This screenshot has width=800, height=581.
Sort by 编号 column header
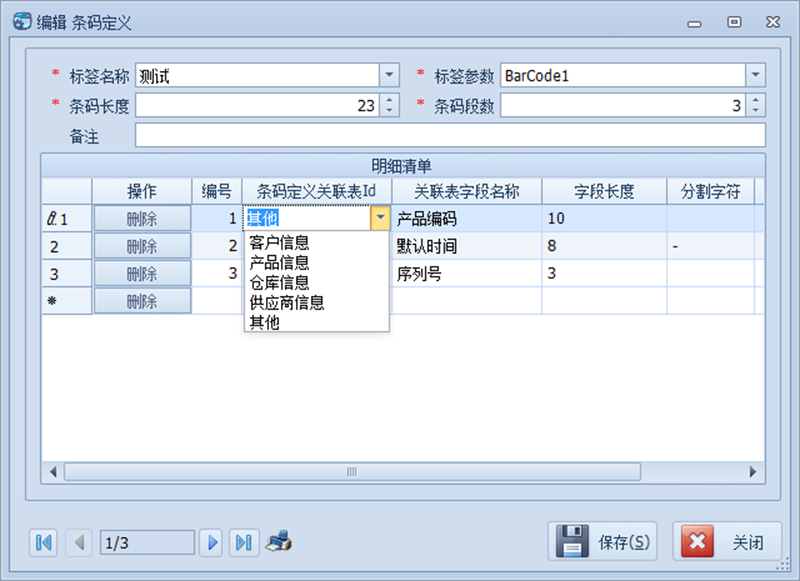tap(216, 191)
